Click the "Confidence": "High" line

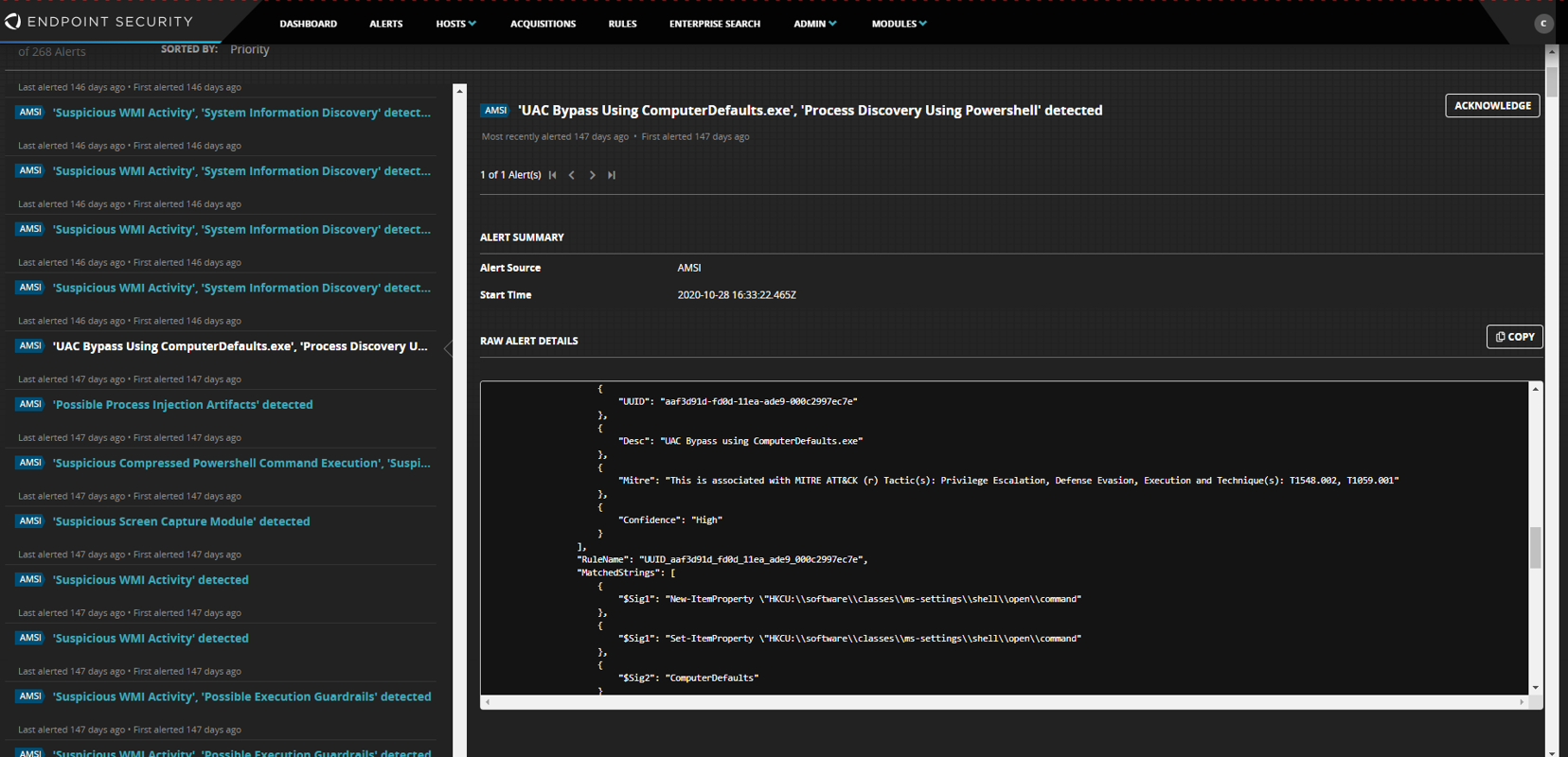[x=670, y=520]
